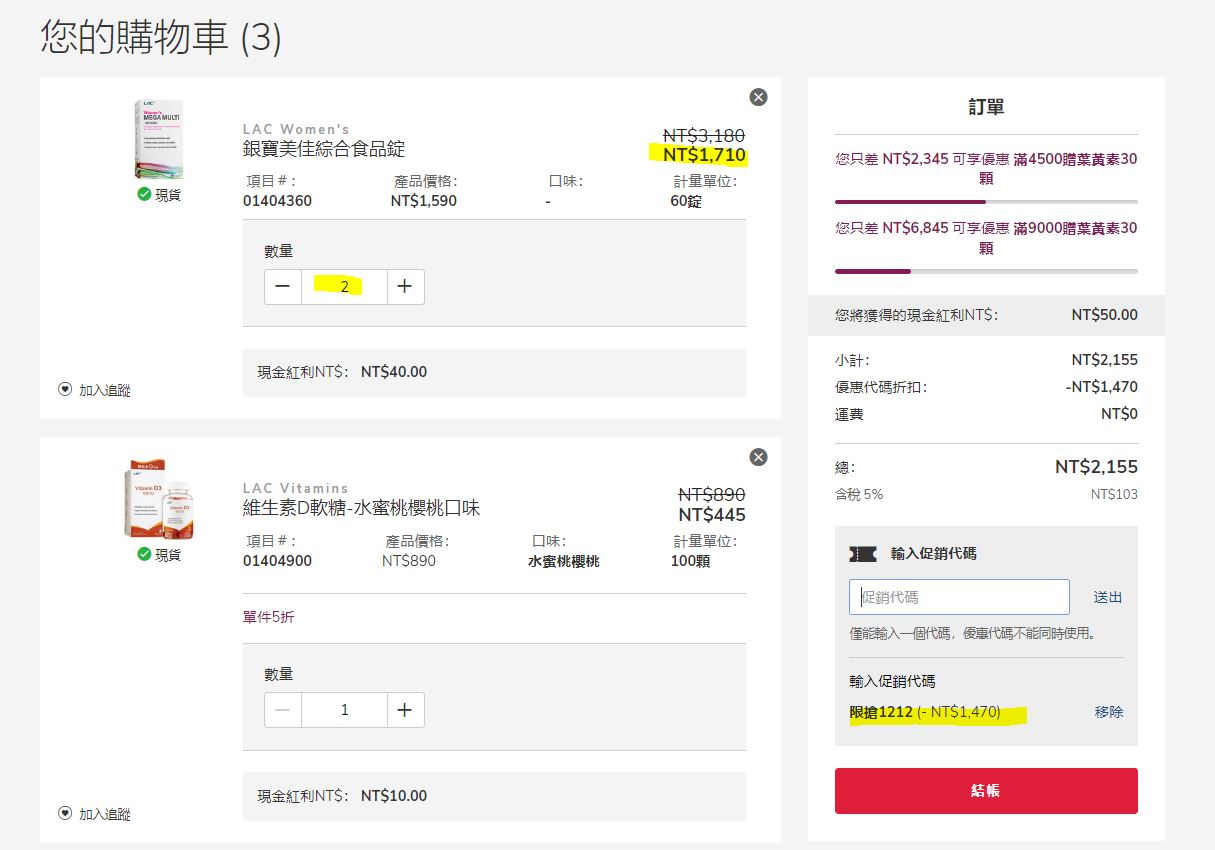Select the 100顆 unit value
Viewport: 1215px width, 850px height.
coord(690,561)
